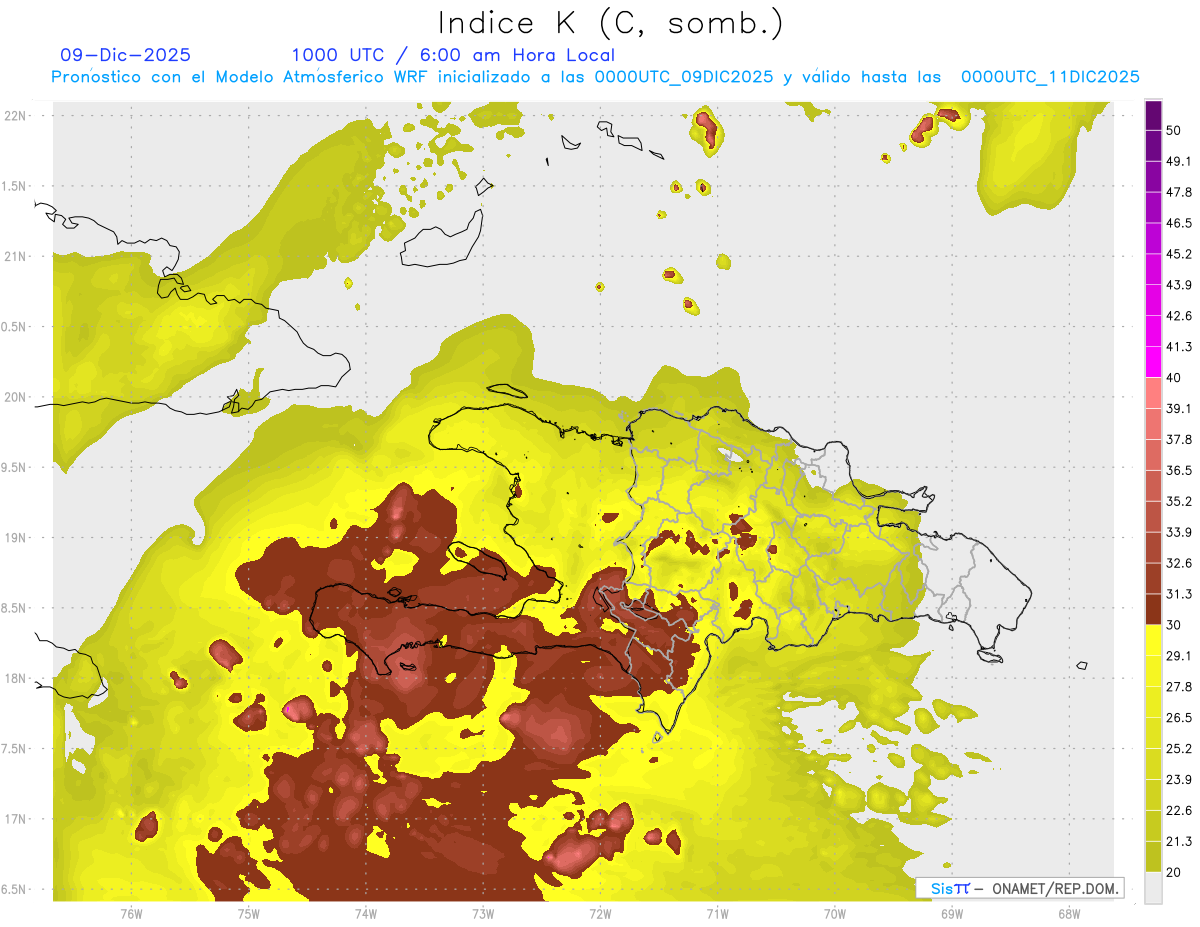Click the "Pronostico con el Modelo Atmosferico WRF" line
Image resolution: width=1200 pixels, height=927 pixels.
[595, 77]
